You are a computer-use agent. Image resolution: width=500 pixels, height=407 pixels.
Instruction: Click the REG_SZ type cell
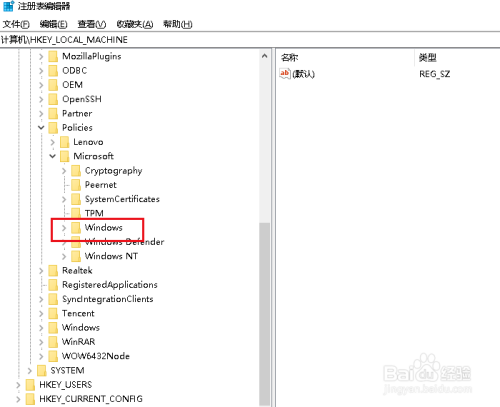tap(435, 74)
